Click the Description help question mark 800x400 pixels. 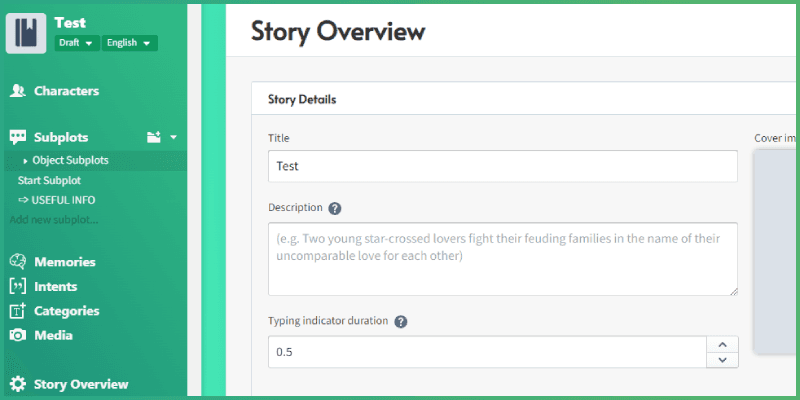tap(335, 209)
